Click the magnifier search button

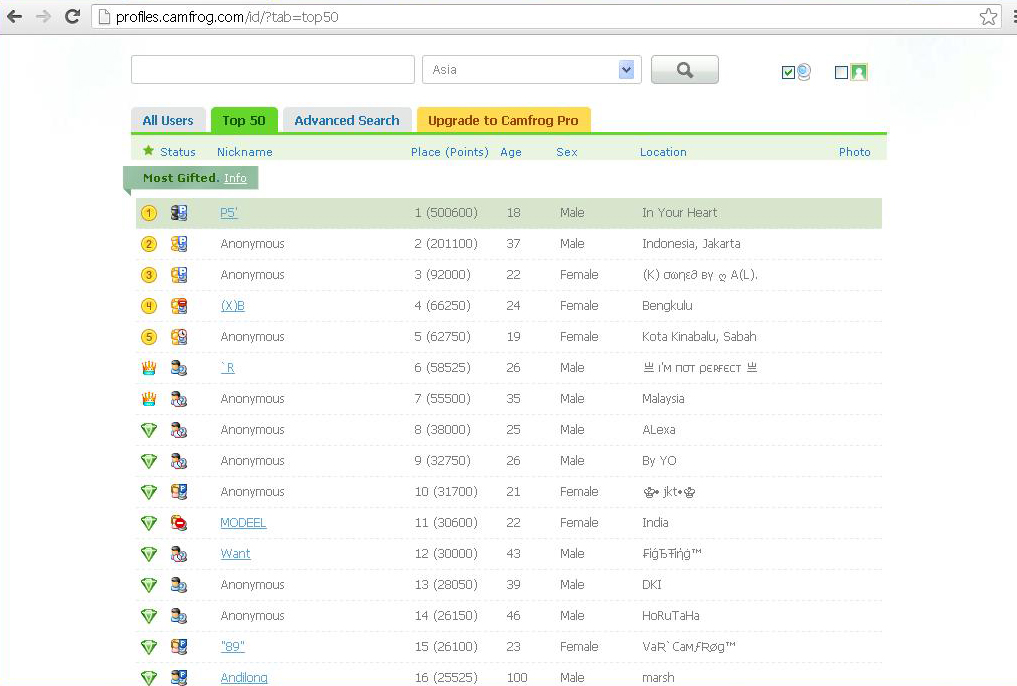coord(685,69)
